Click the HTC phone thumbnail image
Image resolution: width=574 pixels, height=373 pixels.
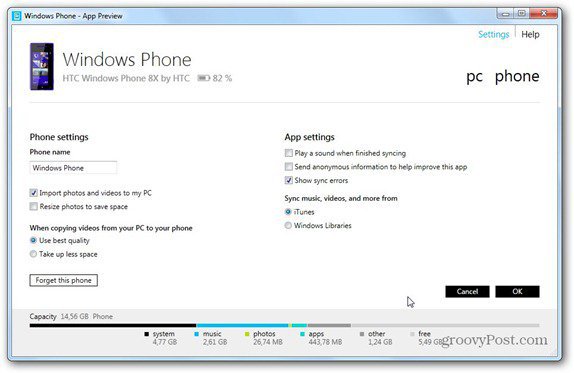click(x=42, y=66)
